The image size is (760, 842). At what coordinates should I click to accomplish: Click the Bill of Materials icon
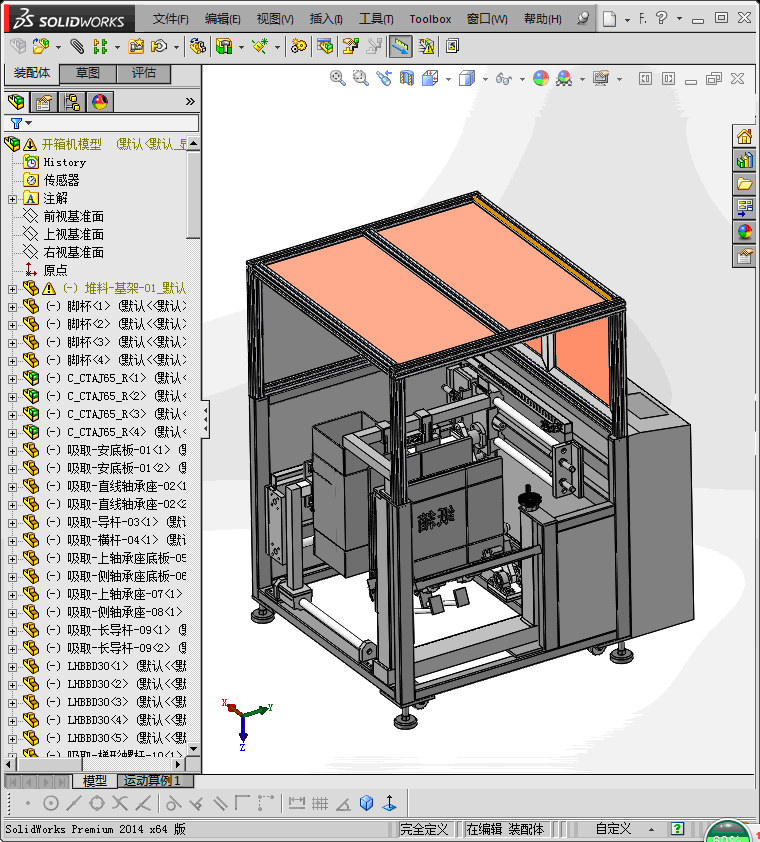[325, 47]
